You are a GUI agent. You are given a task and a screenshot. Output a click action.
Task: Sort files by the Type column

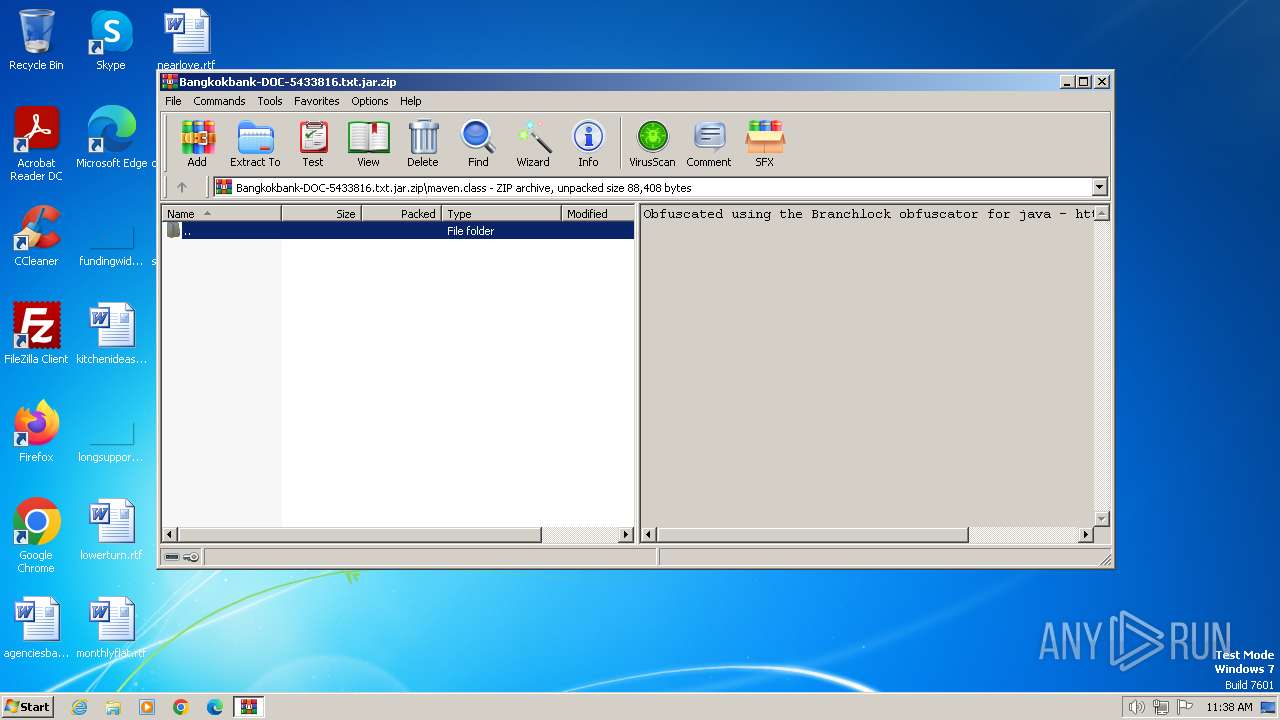(x=501, y=214)
